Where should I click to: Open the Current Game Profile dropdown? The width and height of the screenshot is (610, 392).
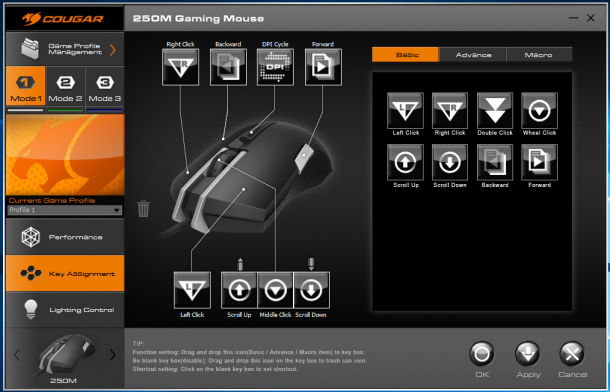pyautogui.click(x=65, y=210)
